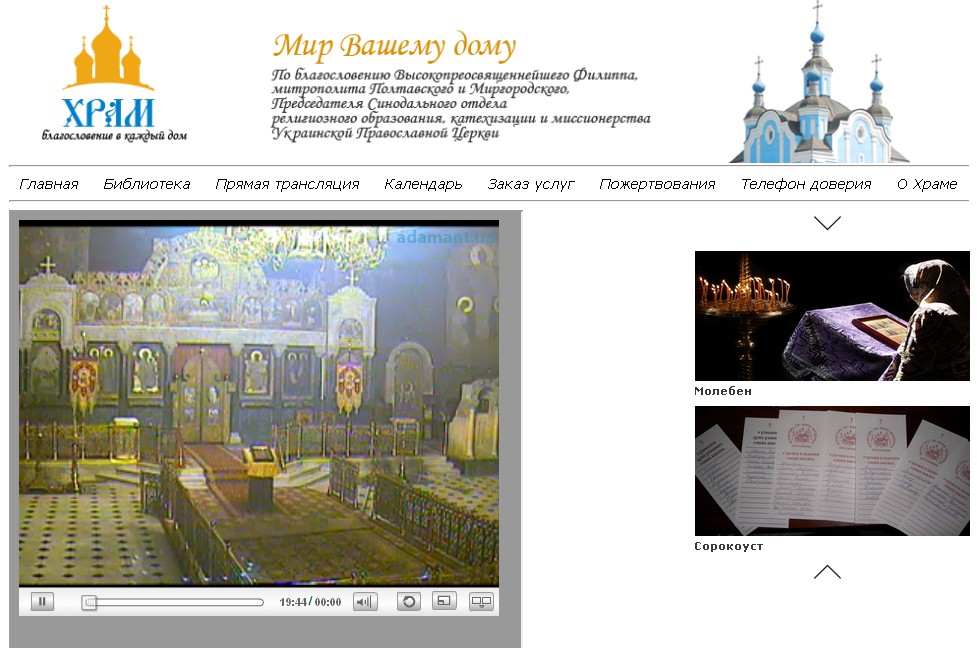Screen dimensions: 977x648
Task: Open the Главная menu item
Action: point(48,184)
